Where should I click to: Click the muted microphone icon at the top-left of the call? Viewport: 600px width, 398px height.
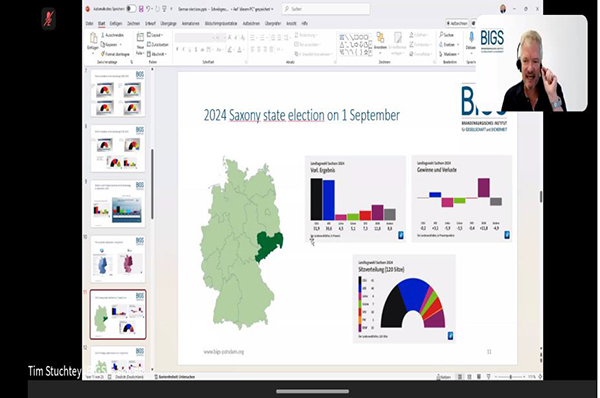[49, 19]
